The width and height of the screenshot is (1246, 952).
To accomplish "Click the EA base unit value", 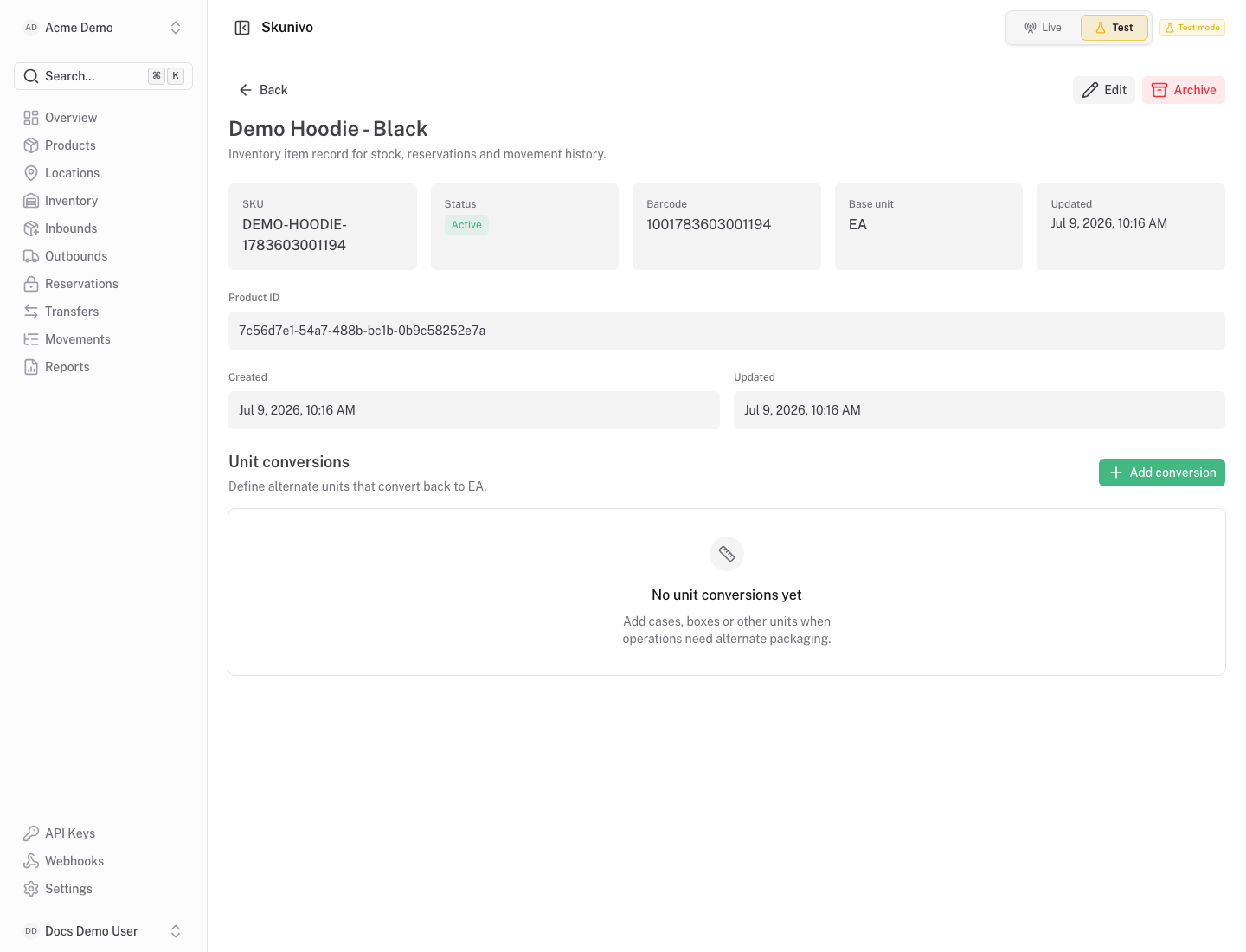I will tap(857, 224).
